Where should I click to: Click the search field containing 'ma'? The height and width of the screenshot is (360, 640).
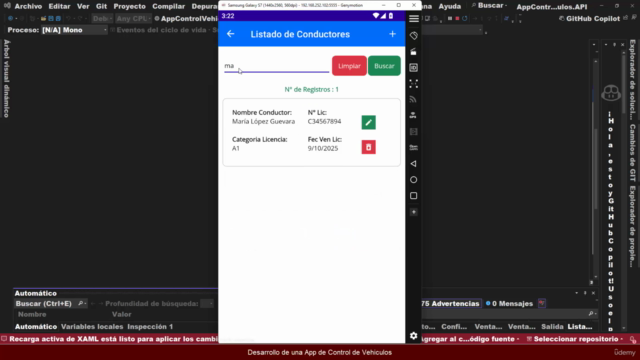click(276, 66)
